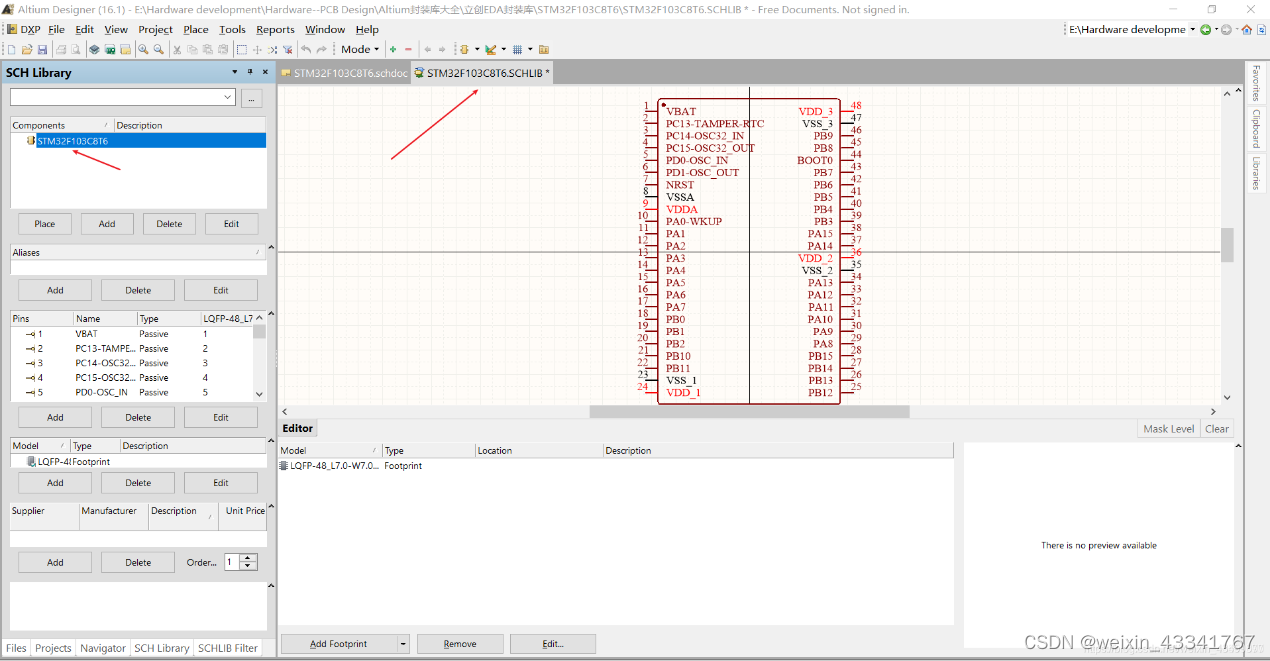Viewport: 1270px width, 661px height.
Task: Decrease the Order quantity spinner
Action: tap(248, 567)
